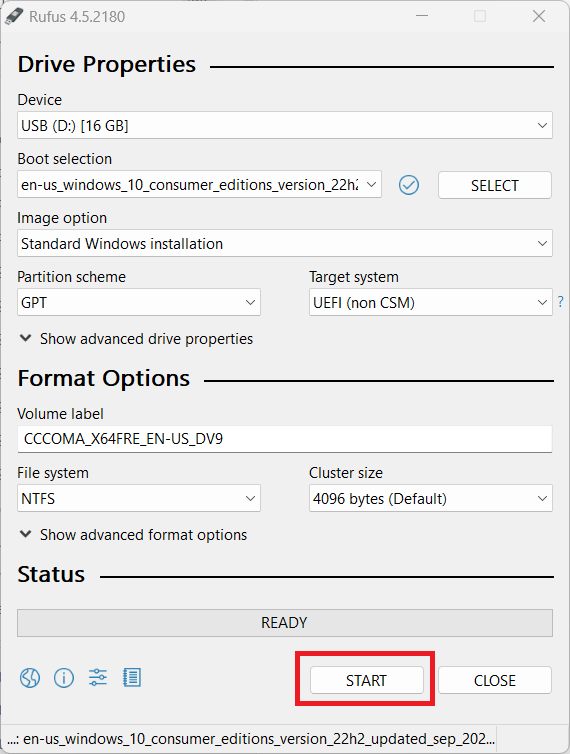Image resolution: width=570 pixels, height=754 pixels.
Task: Open the Target system dropdown
Action: click(x=431, y=302)
